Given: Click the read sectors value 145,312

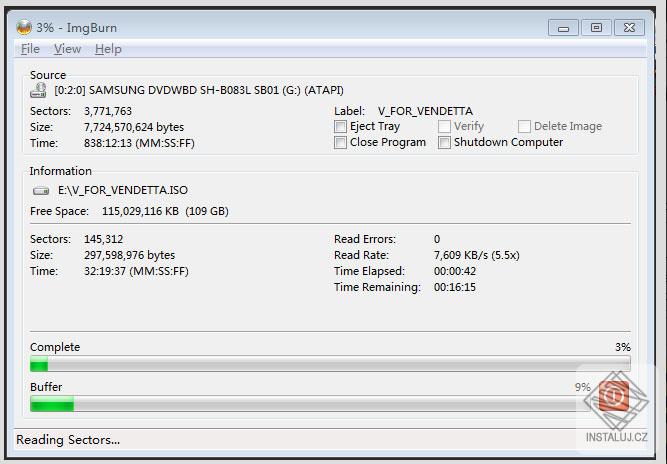Looking at the screenshot, I should click(x=103, y=239).
